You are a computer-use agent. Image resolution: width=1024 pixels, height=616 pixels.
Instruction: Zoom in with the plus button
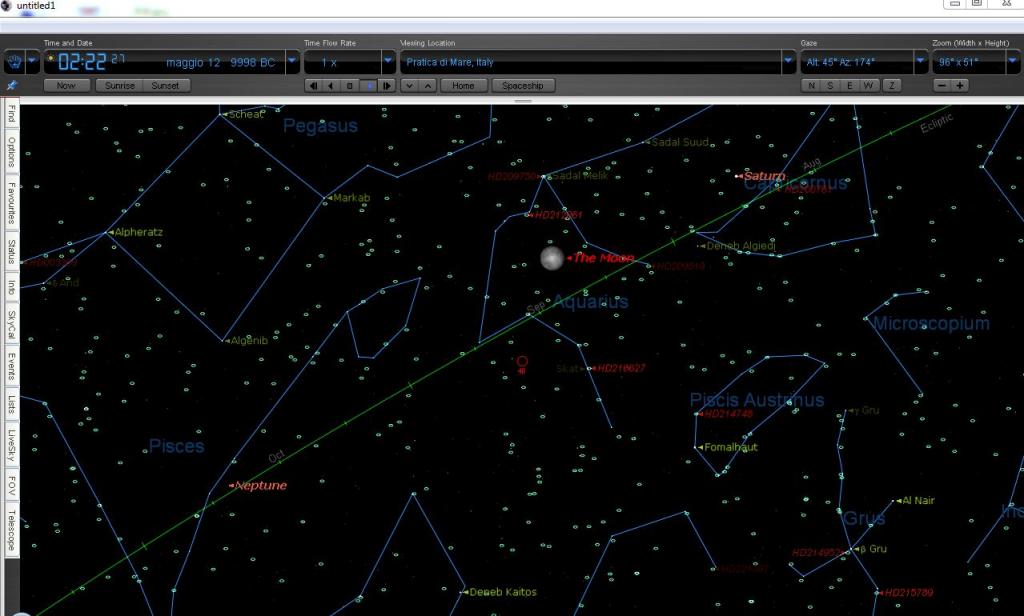click(960, 86)
